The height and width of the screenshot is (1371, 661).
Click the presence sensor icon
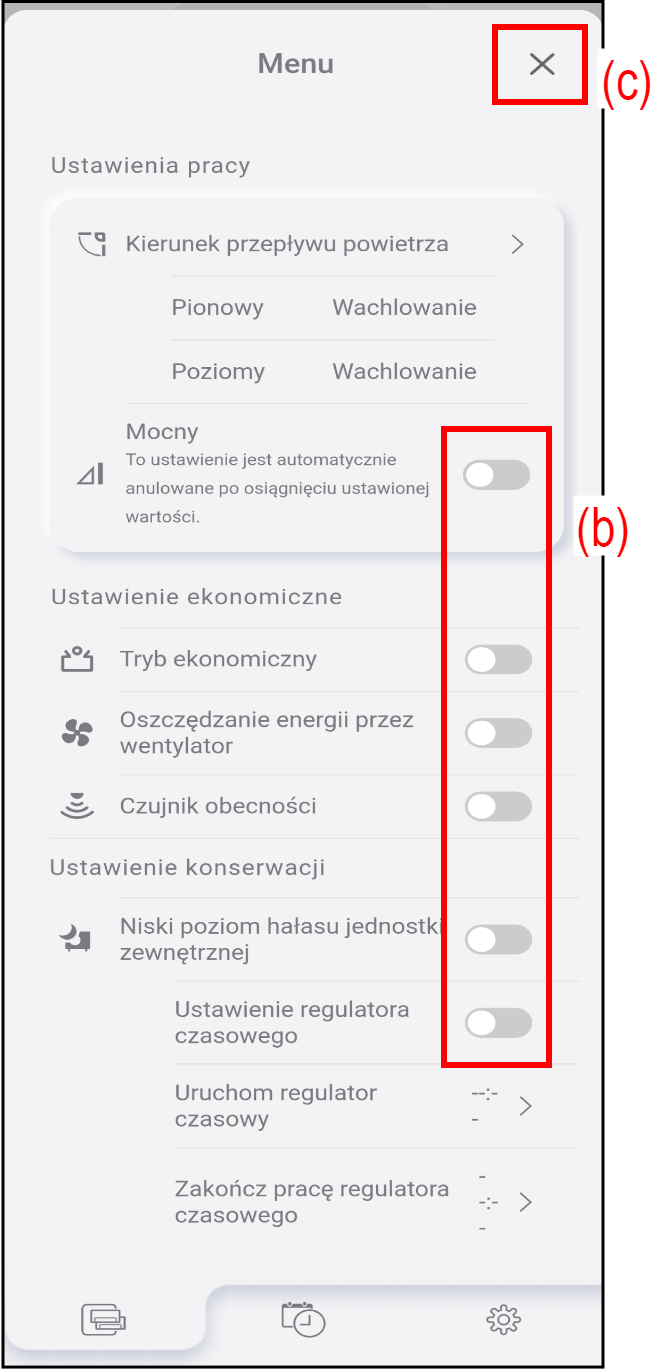77,806
